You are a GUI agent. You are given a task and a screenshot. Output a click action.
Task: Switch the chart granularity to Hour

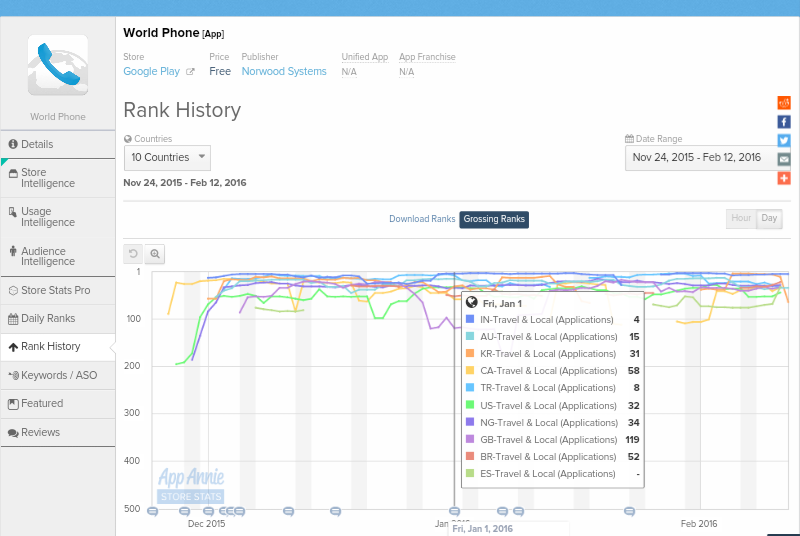point(741,218)
